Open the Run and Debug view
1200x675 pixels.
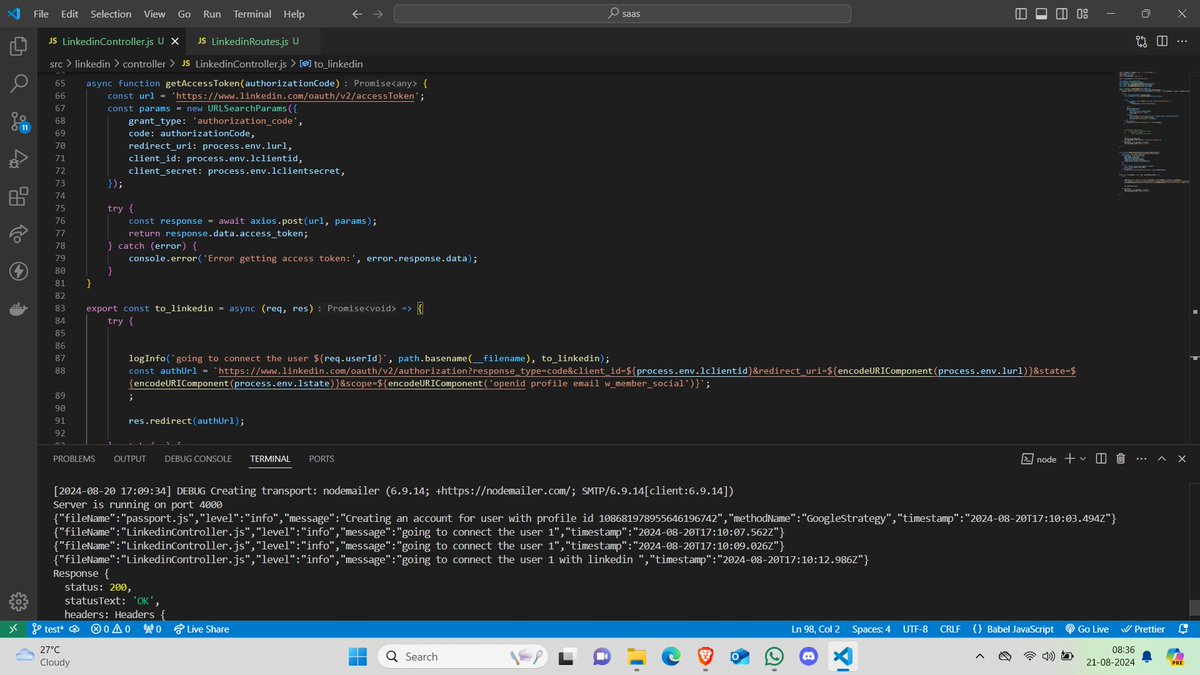[x=18, y=160]
